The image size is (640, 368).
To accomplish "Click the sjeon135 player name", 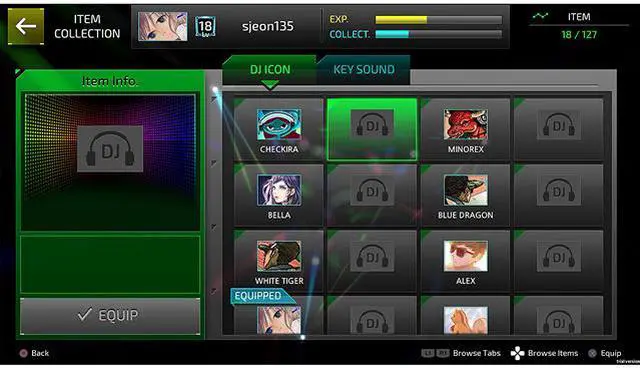I will (x=267, y=27).
